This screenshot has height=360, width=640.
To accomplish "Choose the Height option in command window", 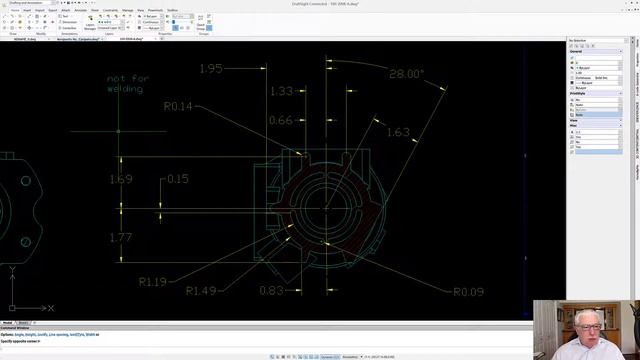I will [30, 335].
